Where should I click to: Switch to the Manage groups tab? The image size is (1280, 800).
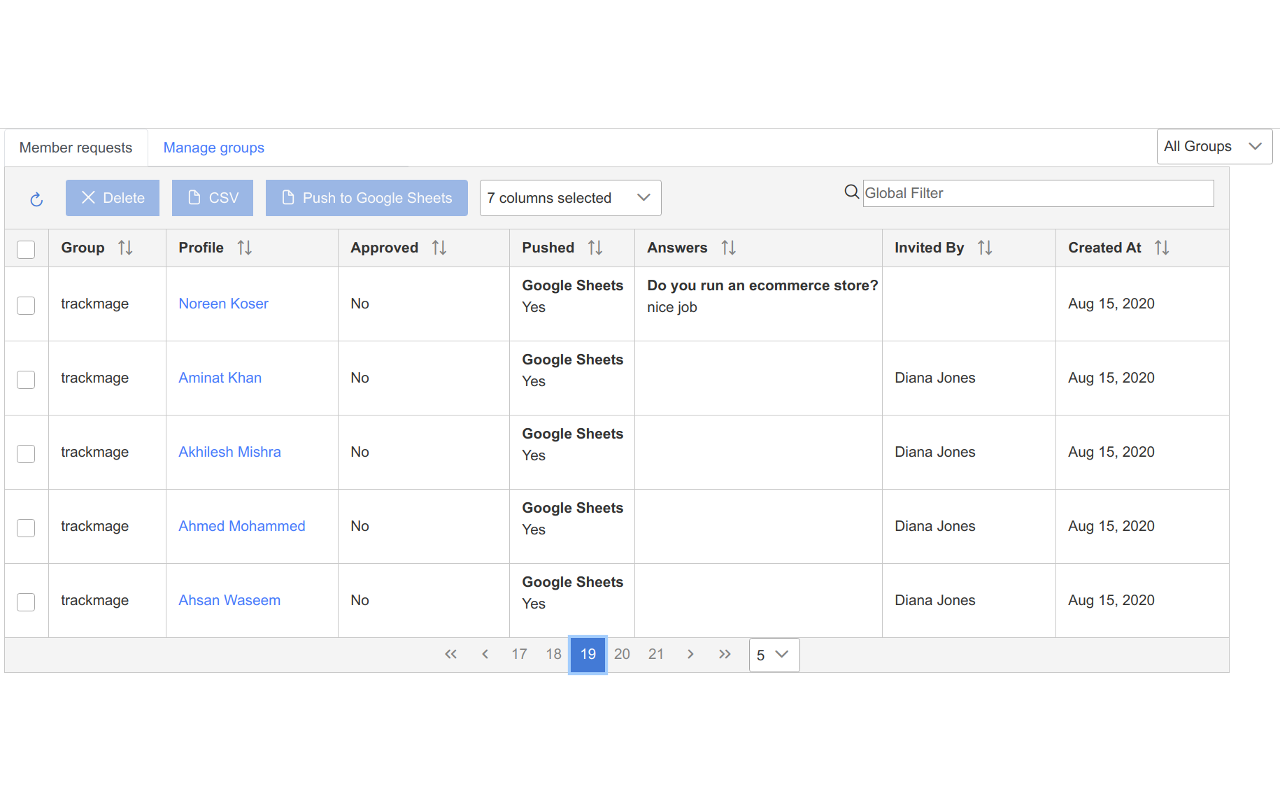[214, 148]
